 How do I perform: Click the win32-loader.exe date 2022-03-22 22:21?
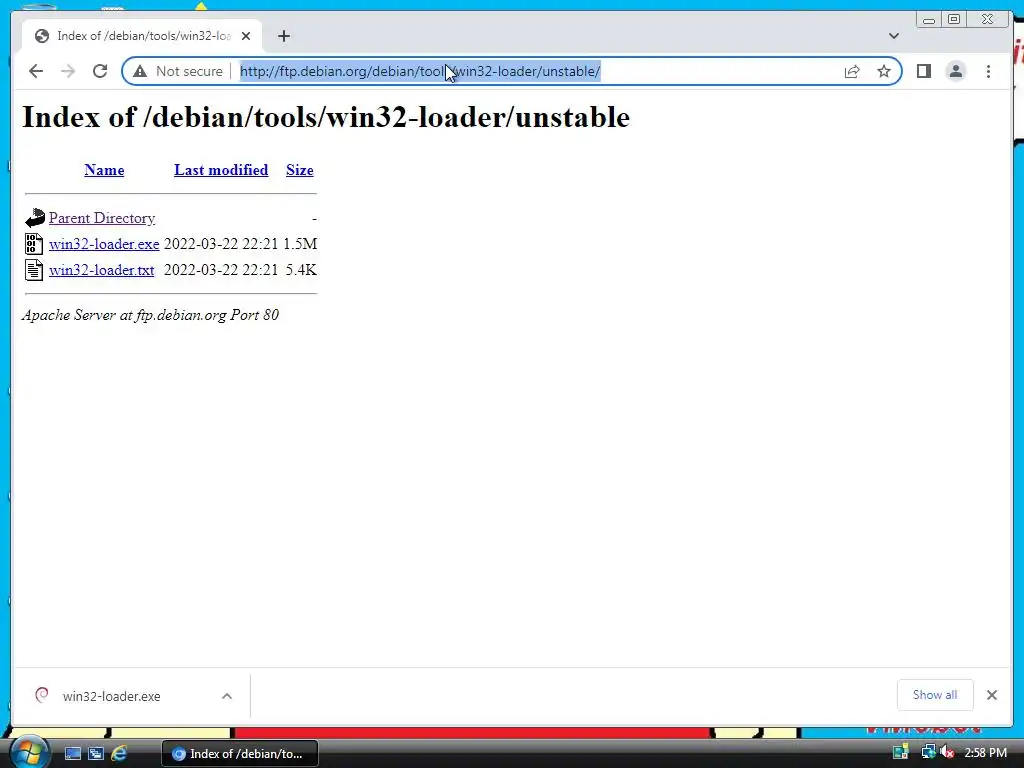point(221,244)
